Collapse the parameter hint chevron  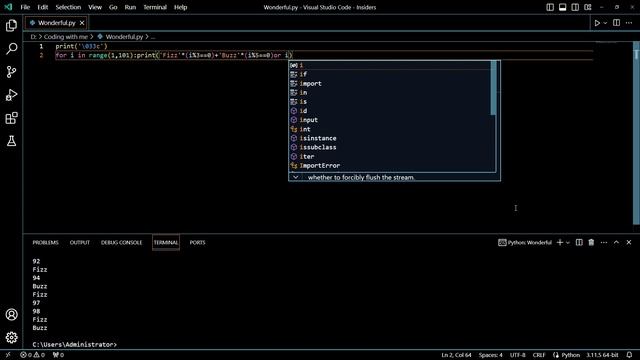click(296, 177)
